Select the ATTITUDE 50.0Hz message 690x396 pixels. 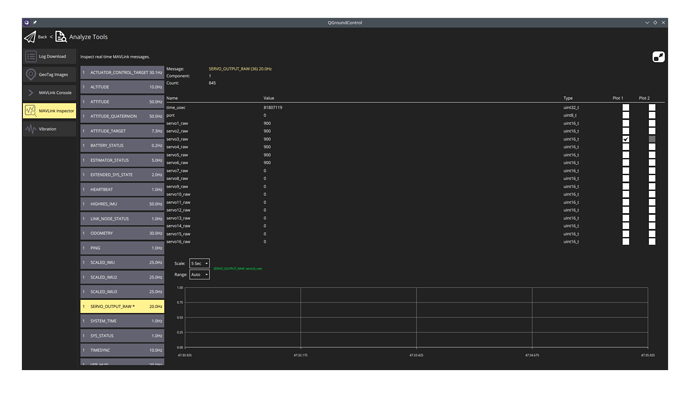(x=122, y=102)
